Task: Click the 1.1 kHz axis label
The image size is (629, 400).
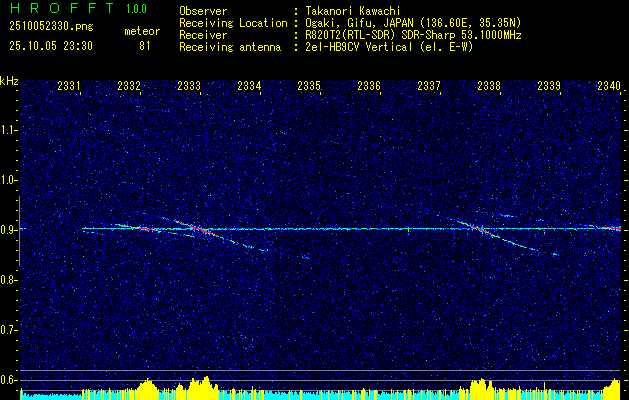Action: click(x=9, y=130)
